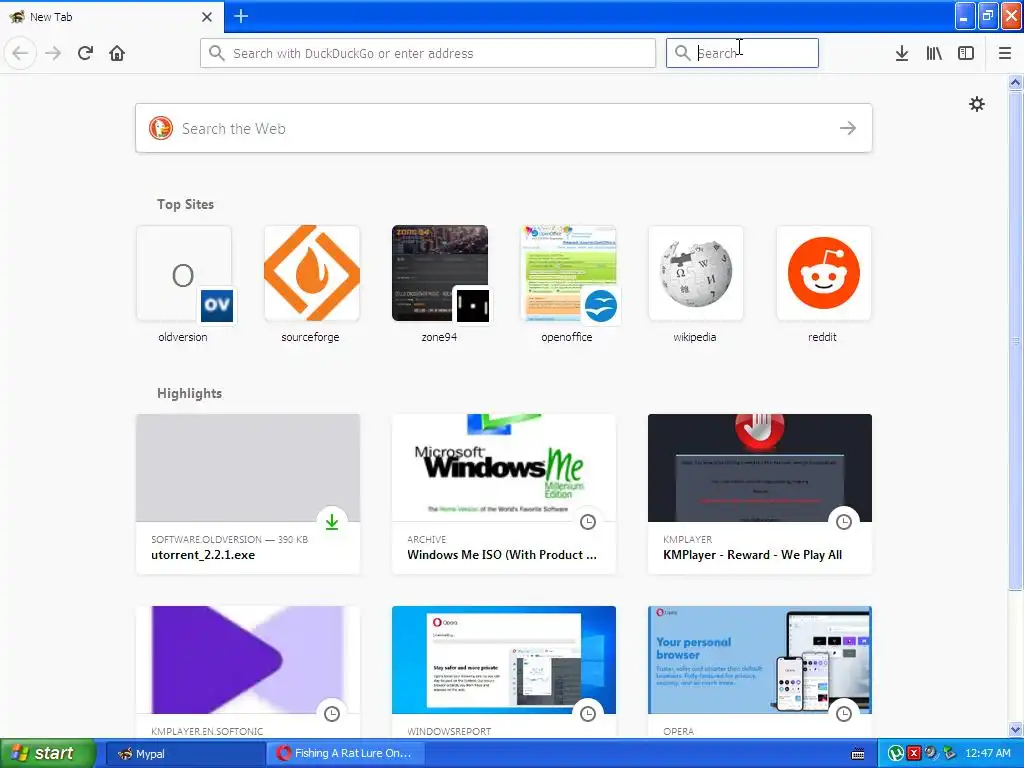Click the red X security tray icon
This screenshot has width=1024, height=768.
click(x=914, y=753)
